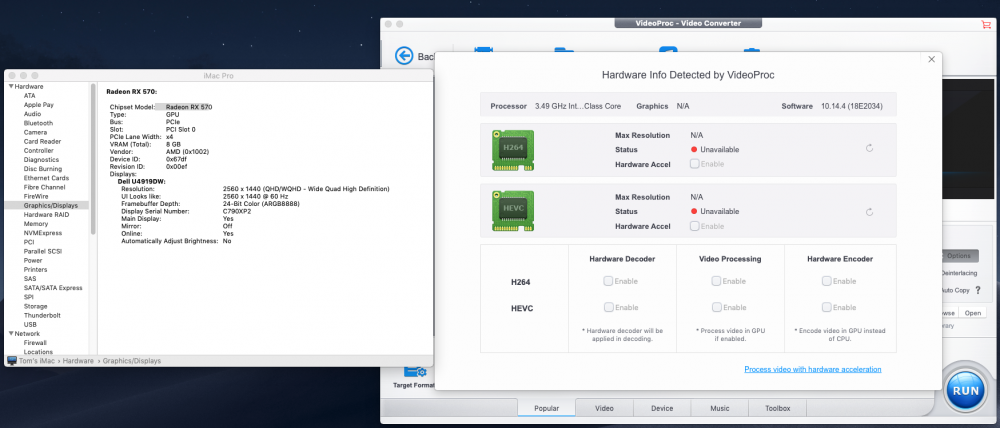This screenshot has height=428, width=1000.
Task: Select Memory in the sidebar
Action: 36,224
